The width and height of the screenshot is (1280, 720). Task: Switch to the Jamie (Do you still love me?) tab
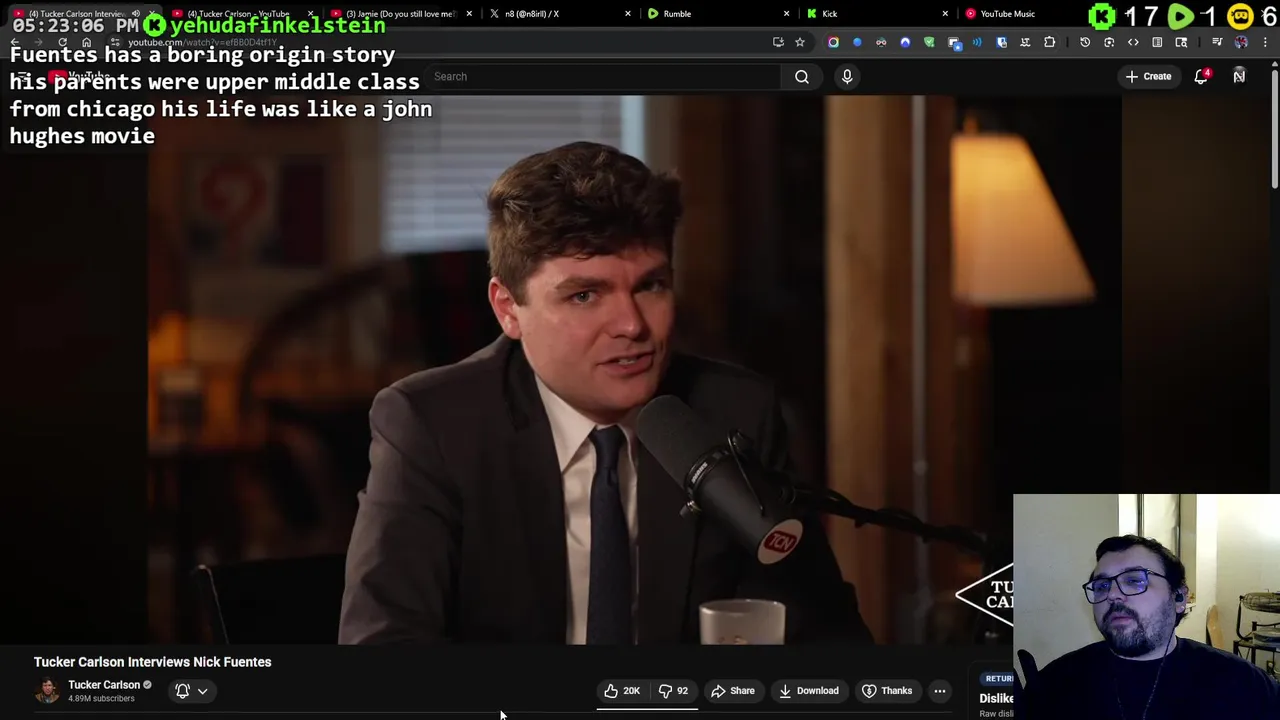400,14
